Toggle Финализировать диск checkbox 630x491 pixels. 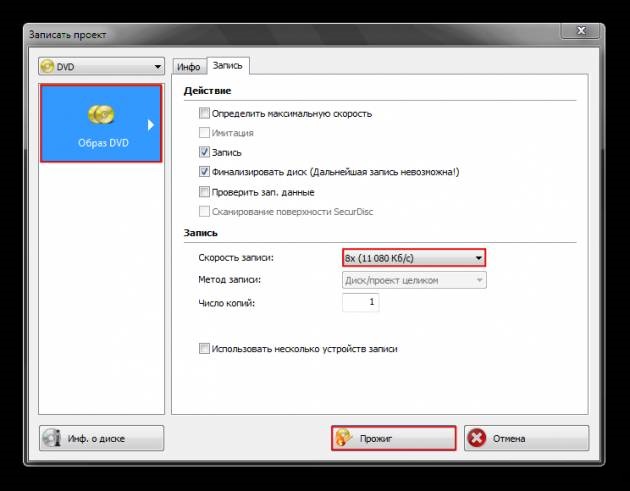(205, 172)
